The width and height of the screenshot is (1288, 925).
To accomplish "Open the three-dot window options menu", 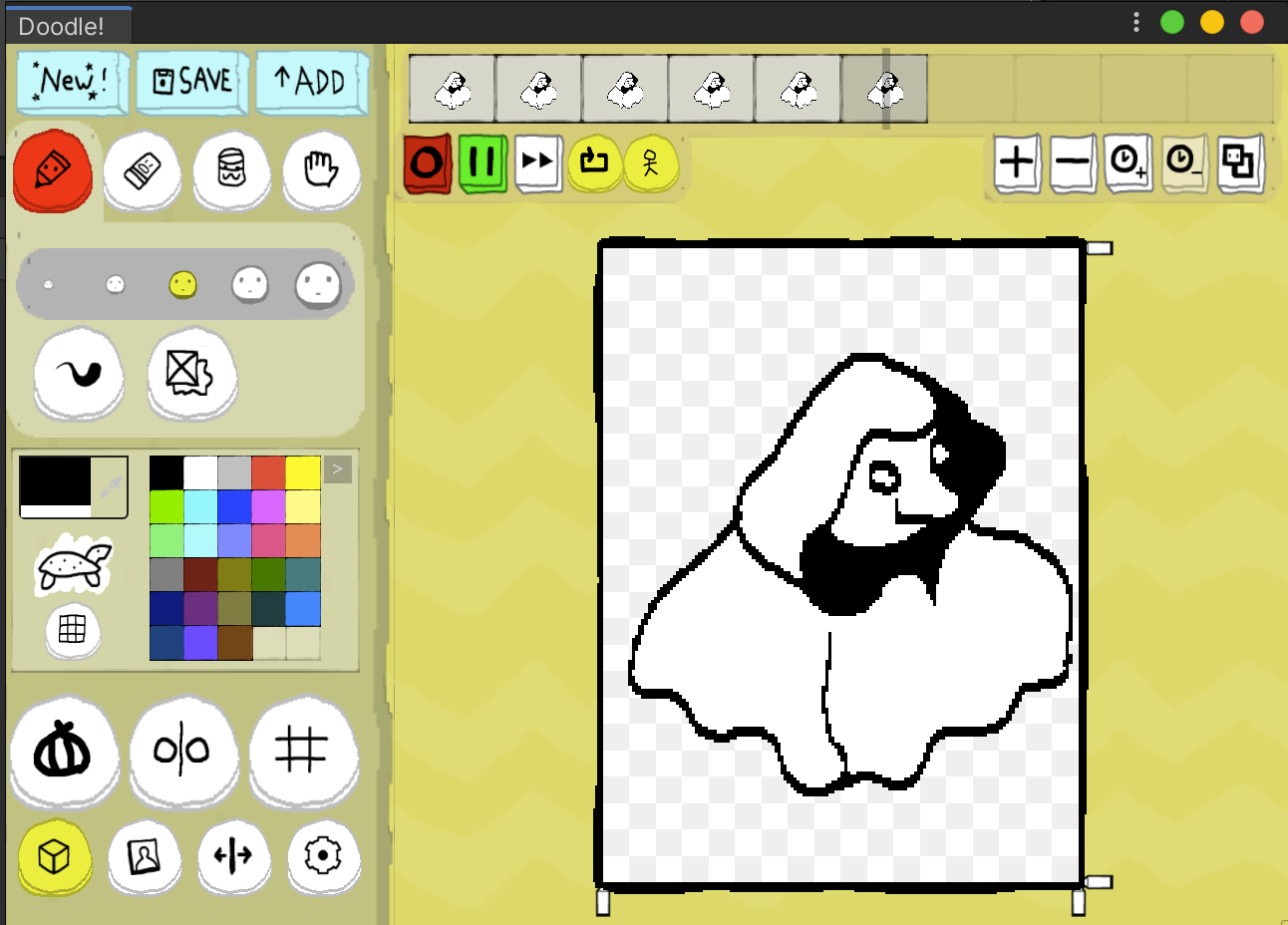I will [1136, 22].
